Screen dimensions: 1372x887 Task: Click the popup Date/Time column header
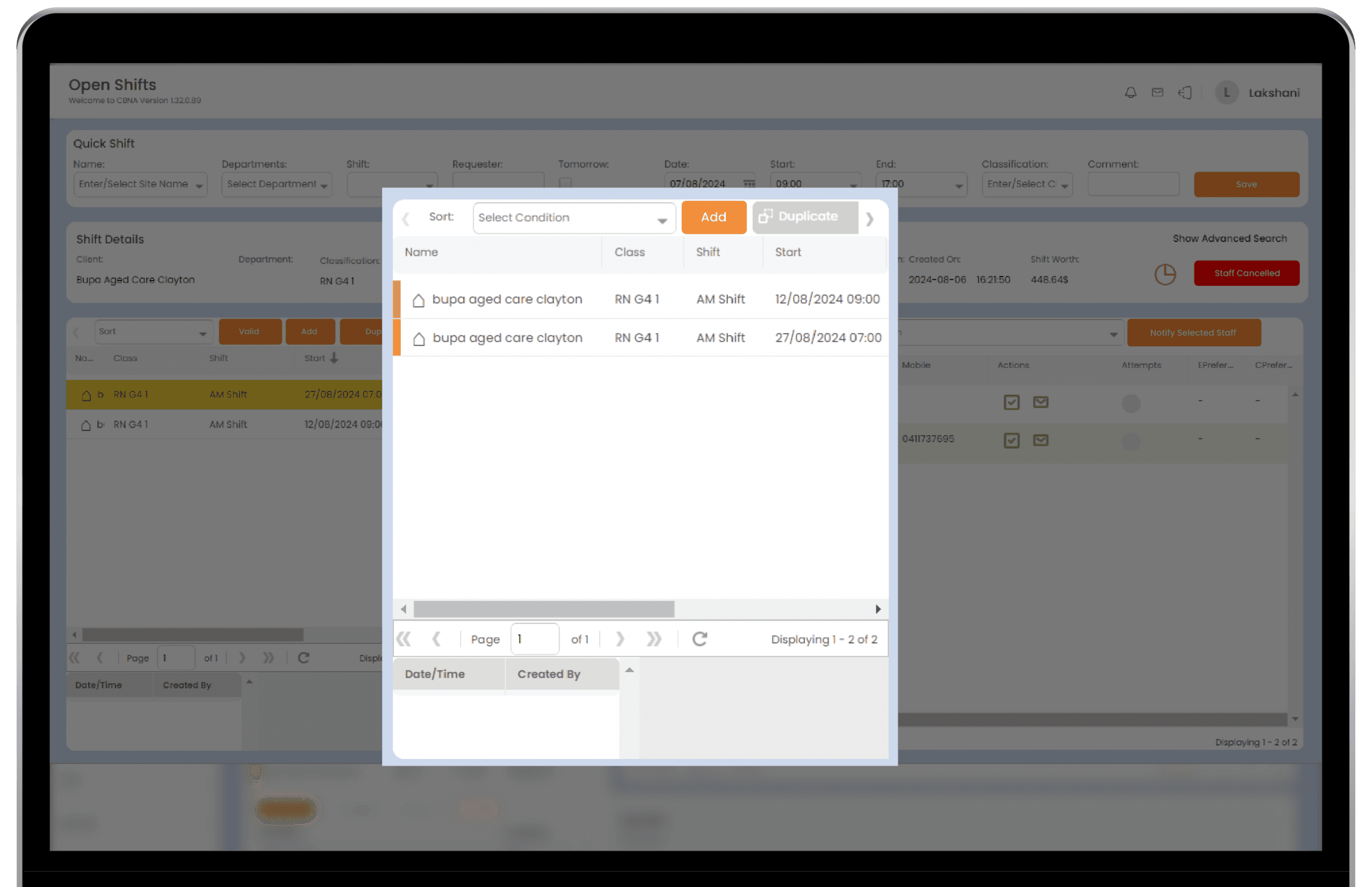click(449, 674)
